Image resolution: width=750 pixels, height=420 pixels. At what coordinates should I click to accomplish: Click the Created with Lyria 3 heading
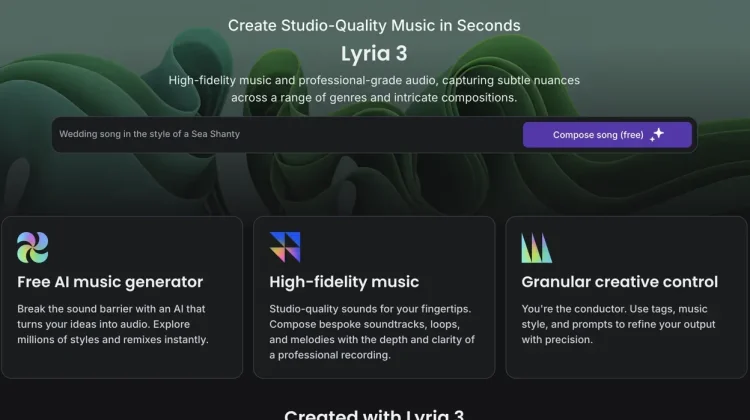pos(374,414)
